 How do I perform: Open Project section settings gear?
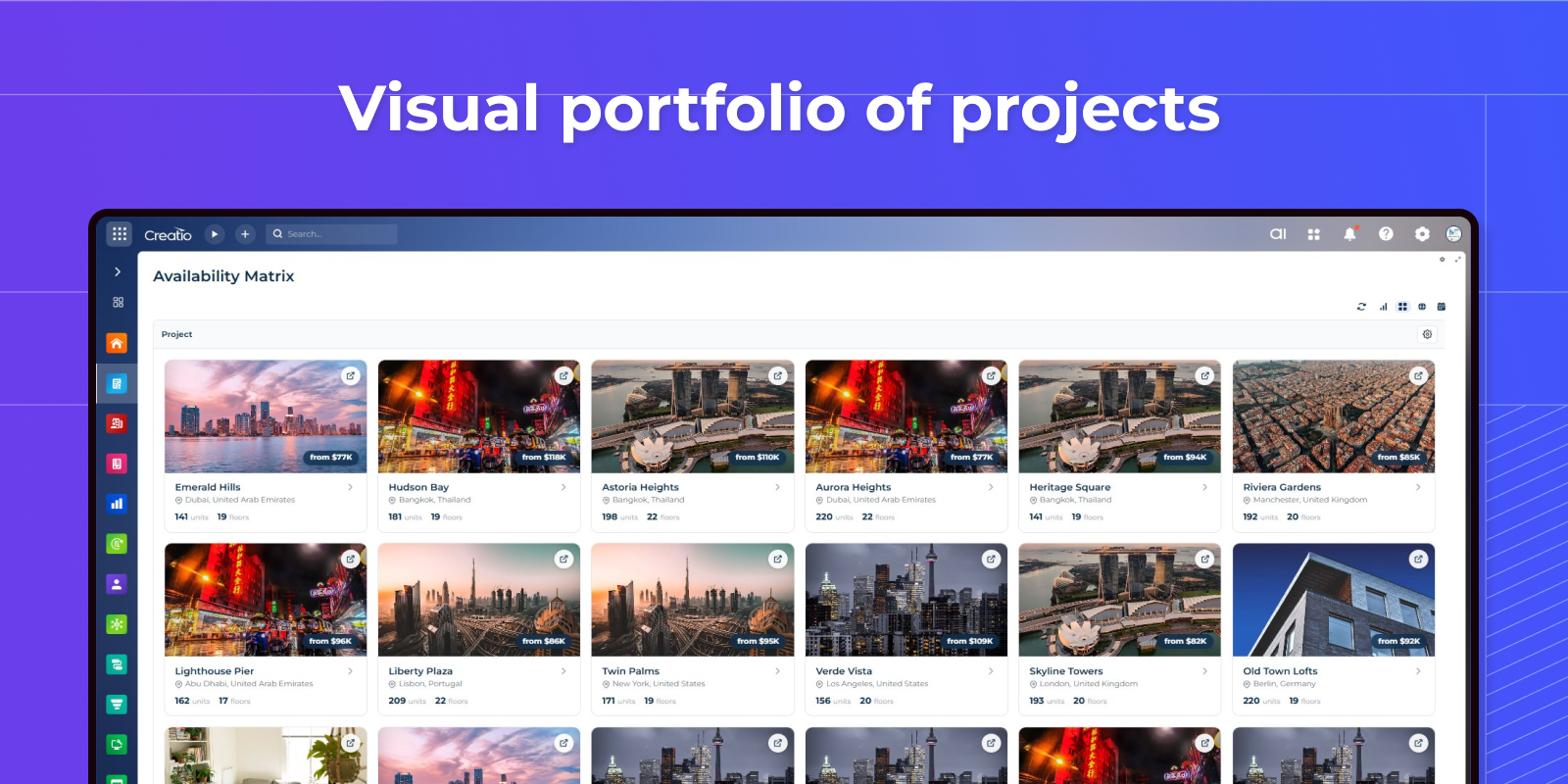1427,334
